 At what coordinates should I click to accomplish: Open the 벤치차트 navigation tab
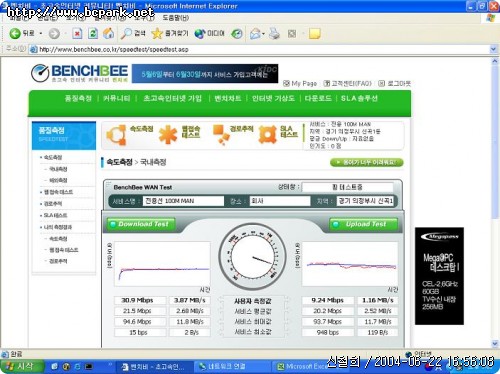(228, 98)
